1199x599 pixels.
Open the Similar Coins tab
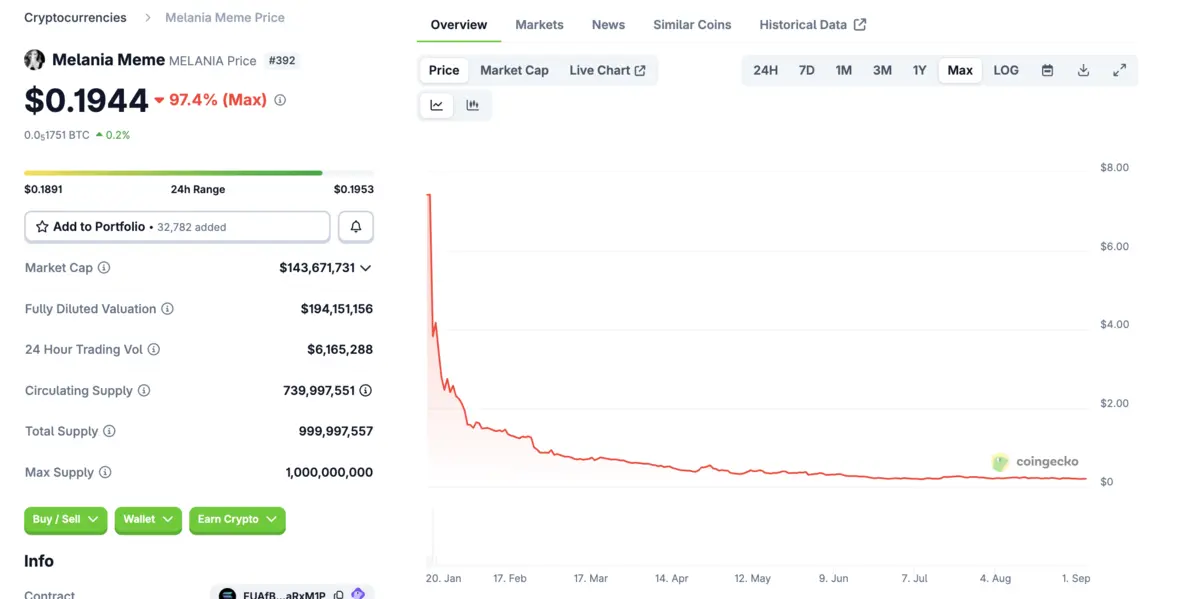(692, 25)
